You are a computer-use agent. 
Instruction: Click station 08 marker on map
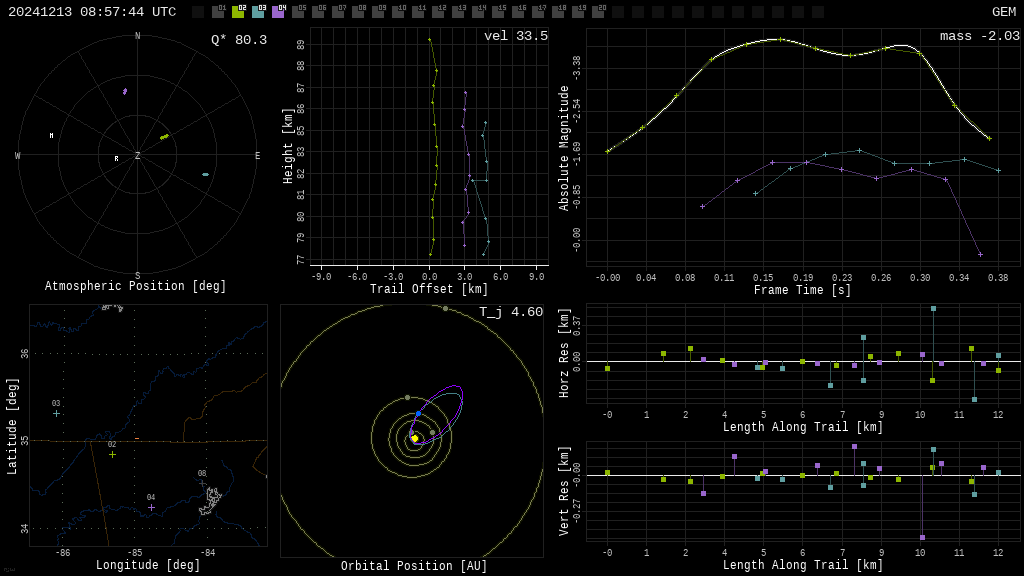point(202,484)
